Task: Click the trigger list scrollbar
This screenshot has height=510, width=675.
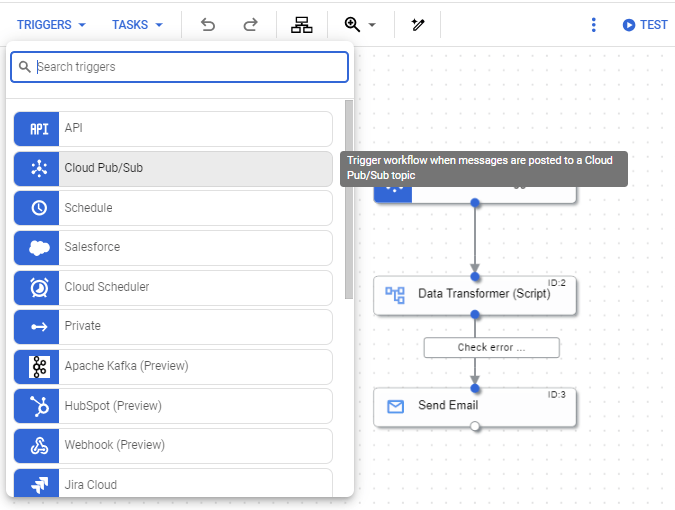Action: pos(349,200)
